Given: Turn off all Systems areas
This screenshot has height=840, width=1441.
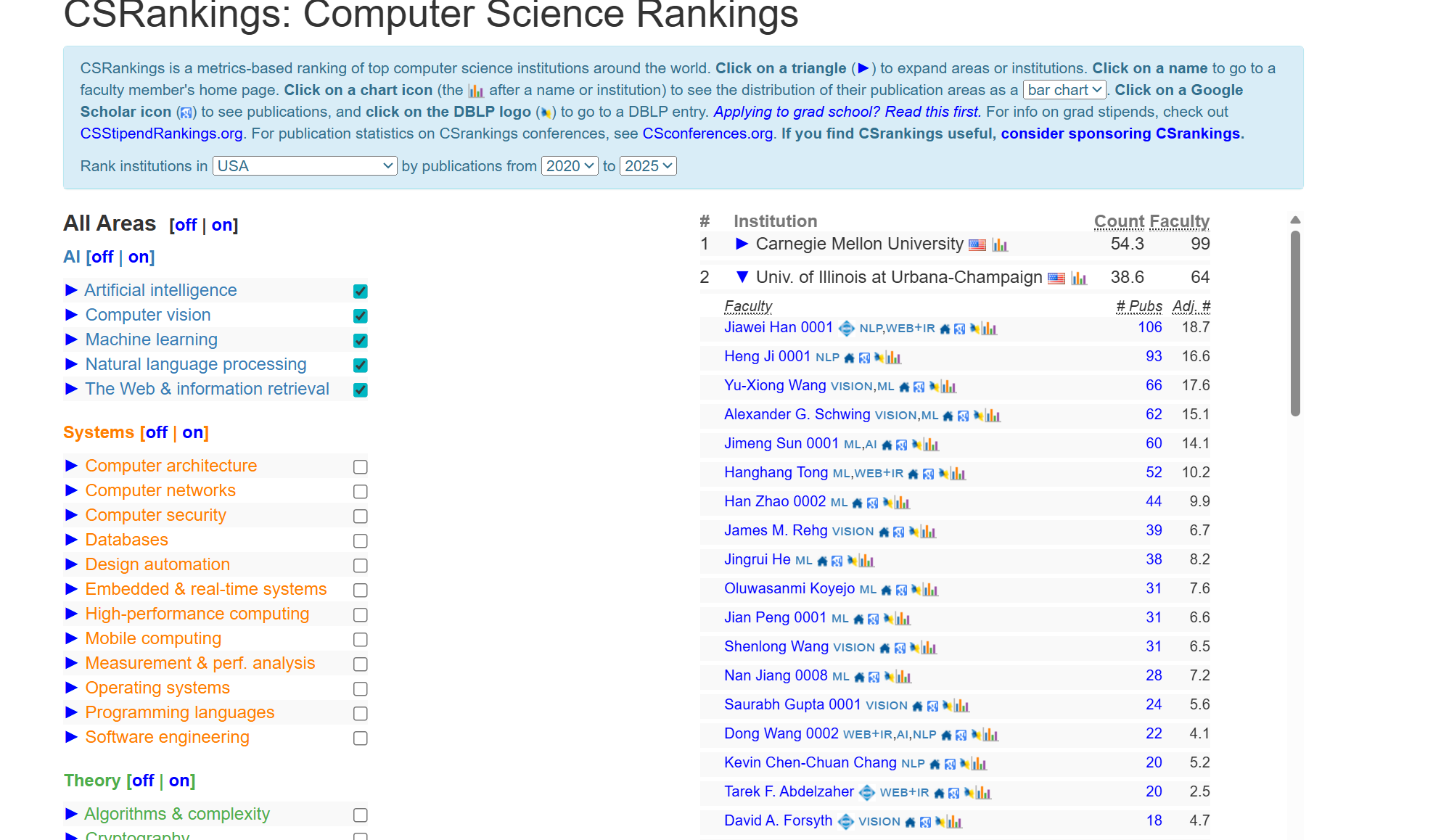Looking at the screenshot, I should coord(157,432).
